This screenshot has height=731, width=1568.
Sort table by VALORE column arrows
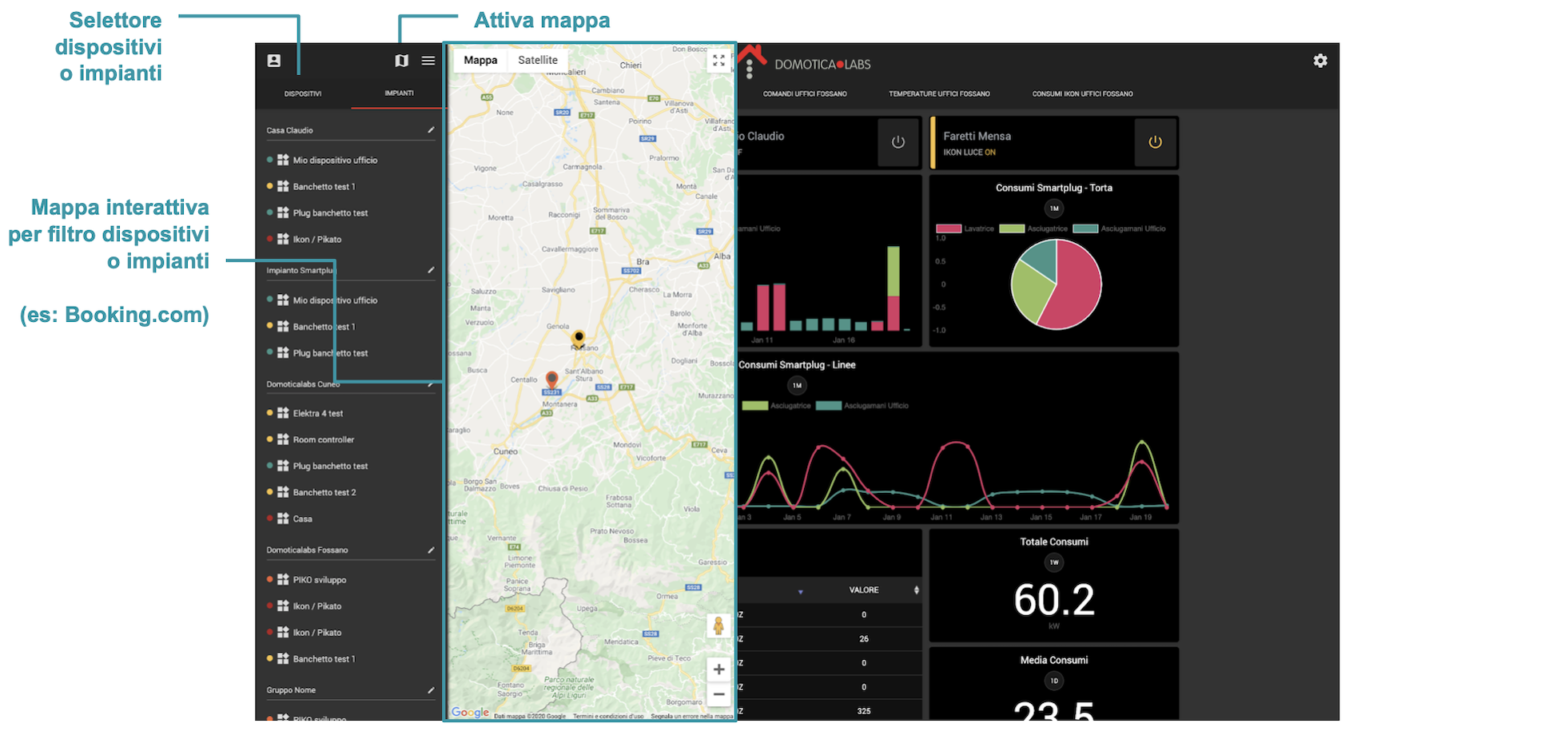tap(916, 590)
